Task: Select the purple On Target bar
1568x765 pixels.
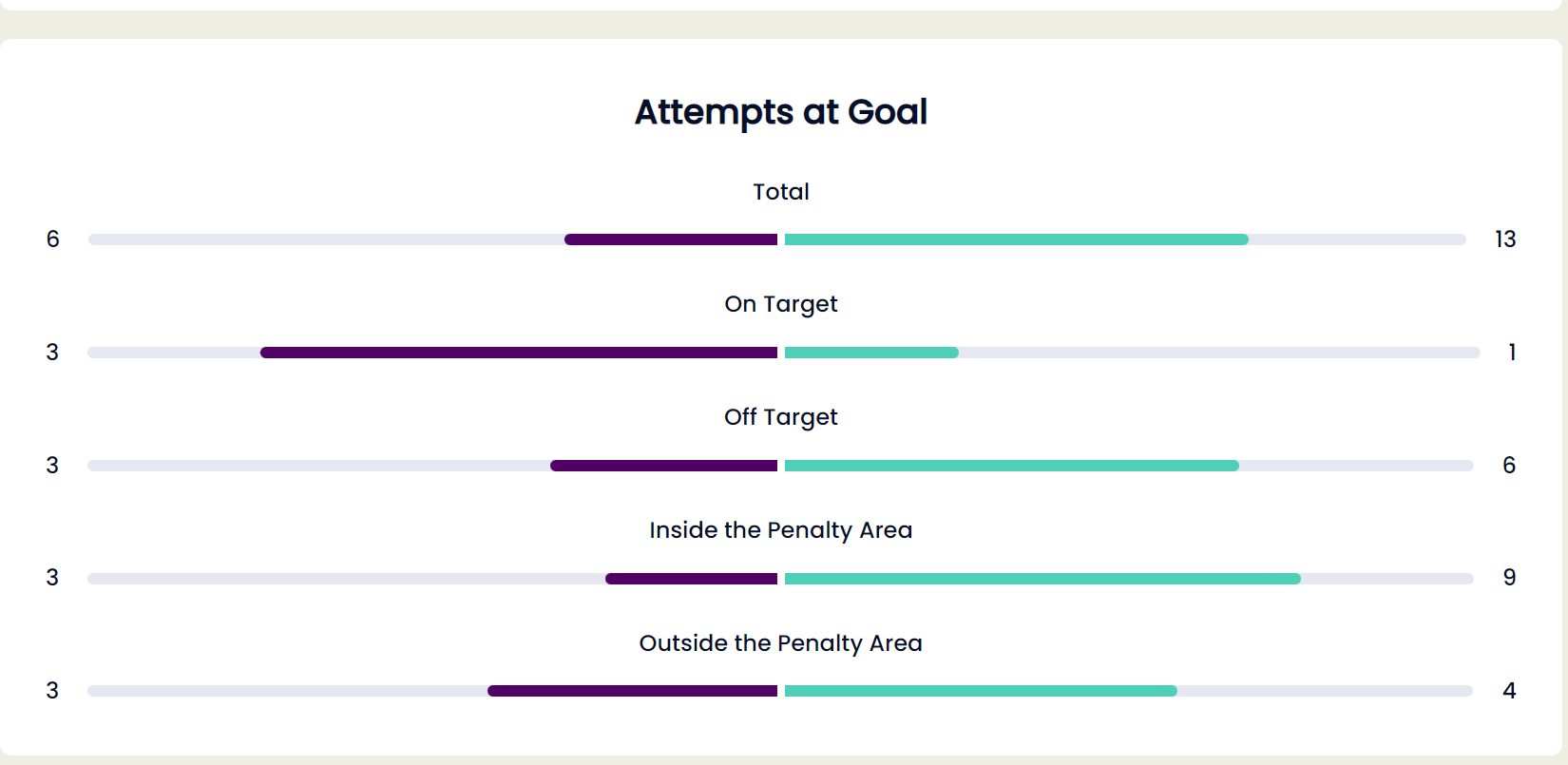Action: coord(519,353)
